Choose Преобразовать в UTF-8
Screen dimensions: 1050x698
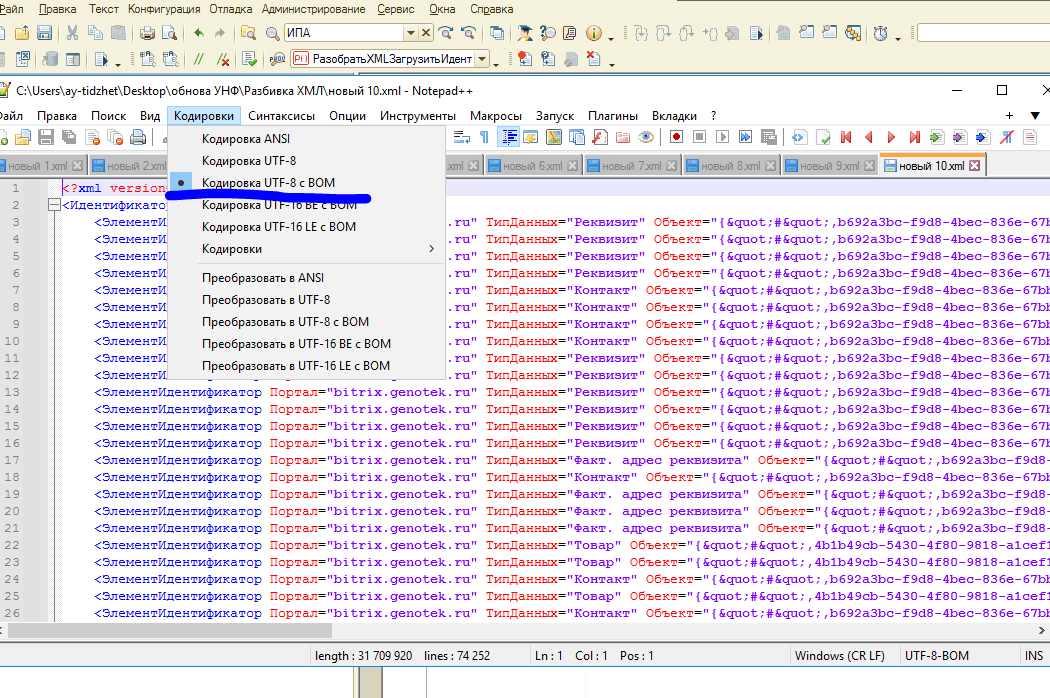[305, 300]
